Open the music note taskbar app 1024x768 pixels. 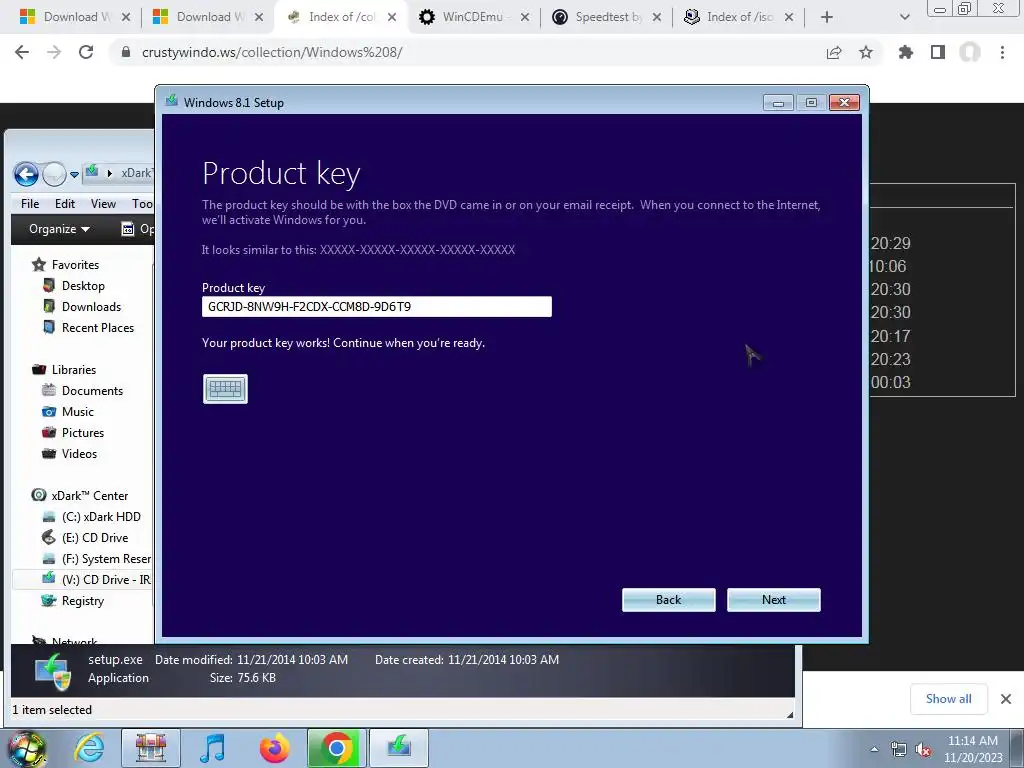[x=212, y=748]
